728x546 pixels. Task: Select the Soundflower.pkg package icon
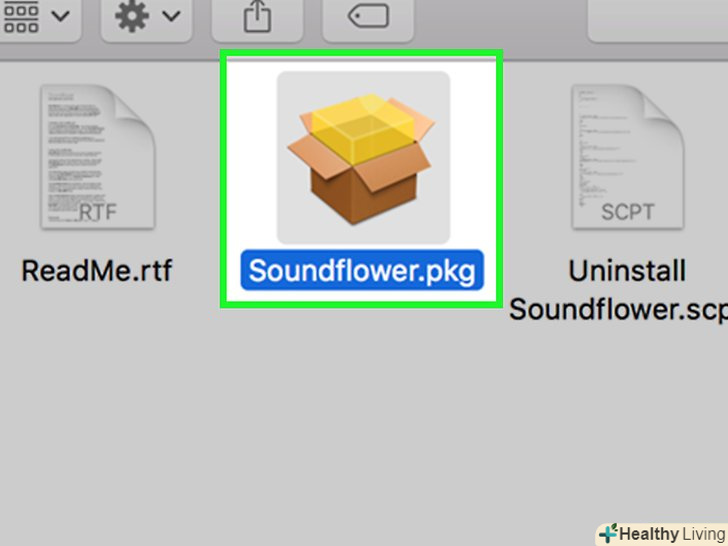pyautogui.click(x=363, y=157)
